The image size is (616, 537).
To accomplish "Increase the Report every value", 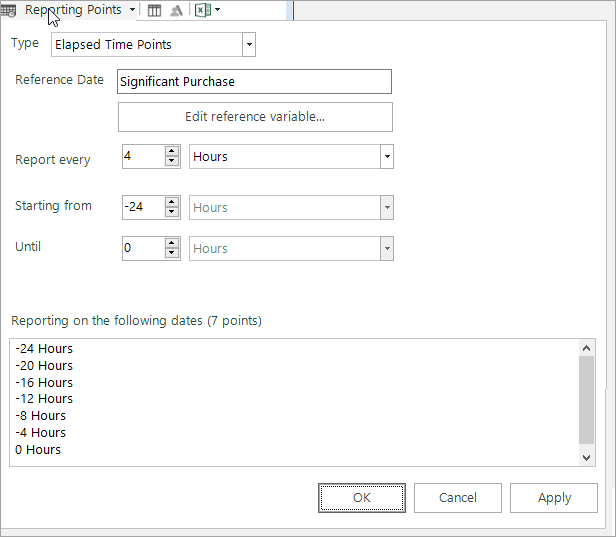I will point(172,151).
